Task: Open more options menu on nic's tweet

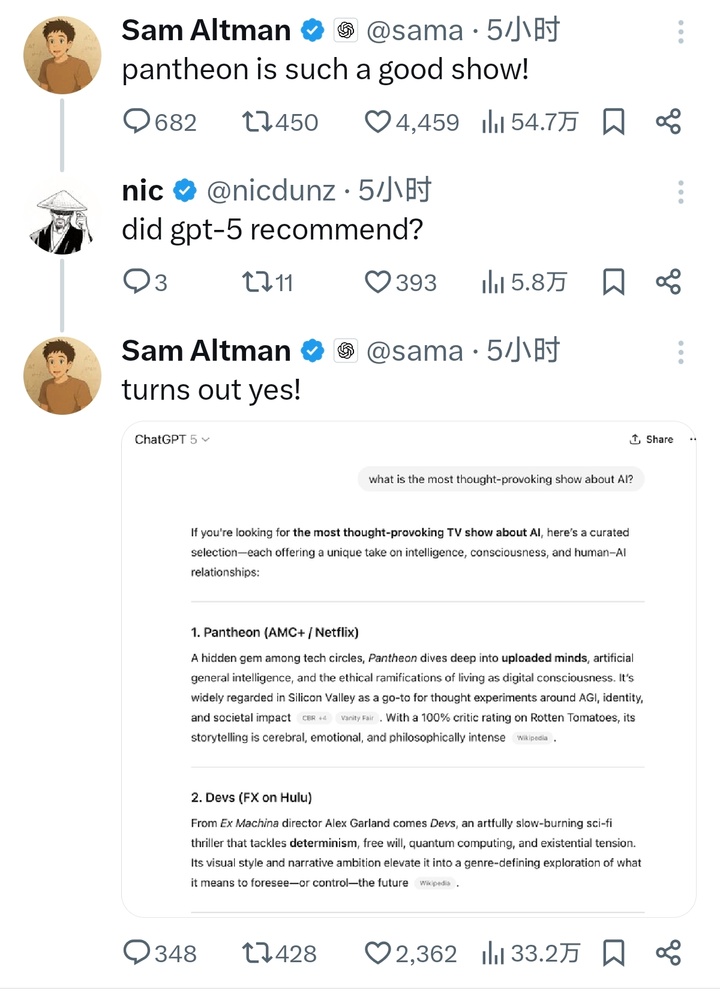Action: [681, 192]
